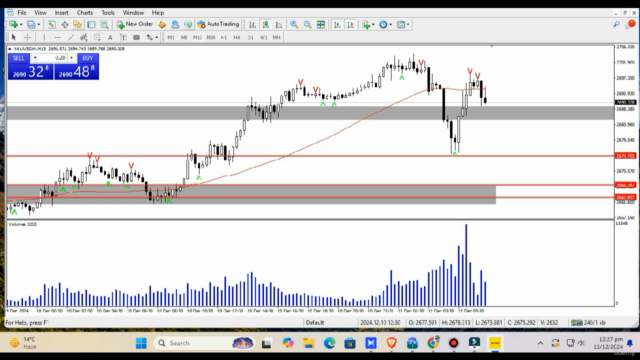Click the SELL one-click trading button
This screenshot has height=360, width=640.
[x=19, y=58]
